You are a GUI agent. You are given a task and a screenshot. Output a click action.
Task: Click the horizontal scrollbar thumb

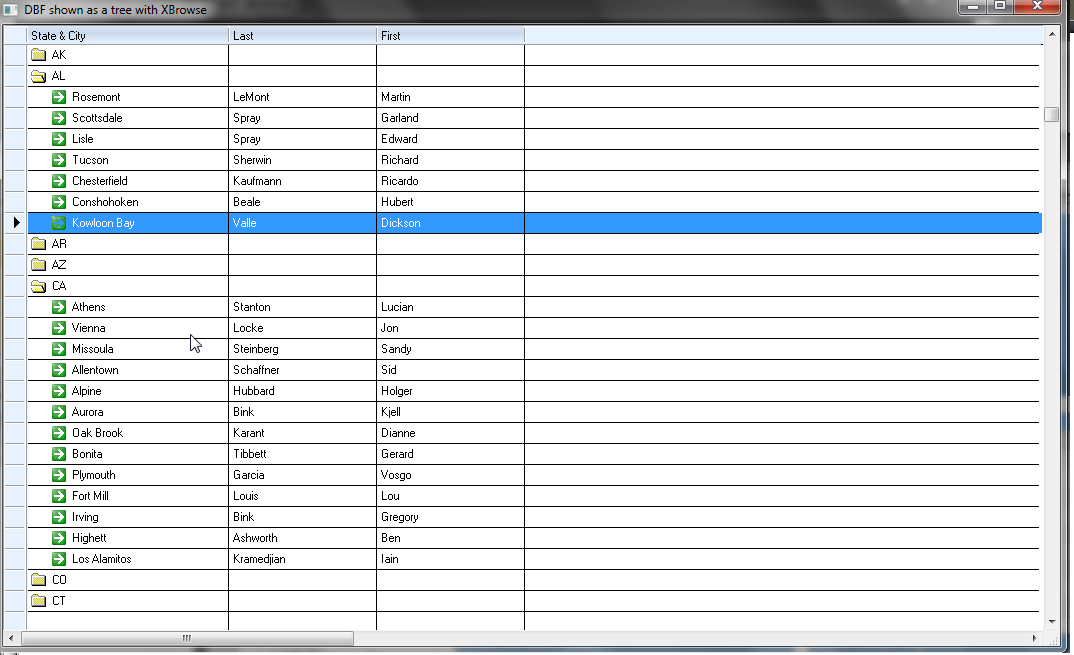187,639
